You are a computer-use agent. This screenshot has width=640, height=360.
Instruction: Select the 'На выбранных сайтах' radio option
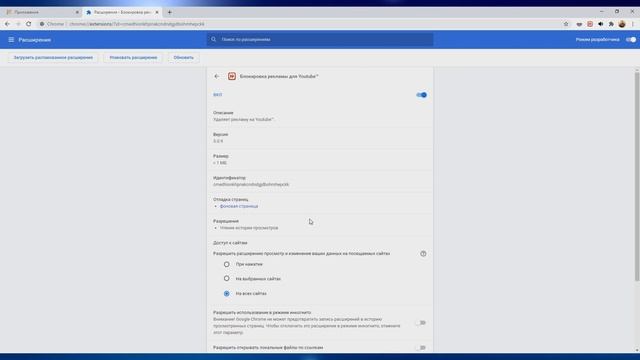[x=227, y=278]
